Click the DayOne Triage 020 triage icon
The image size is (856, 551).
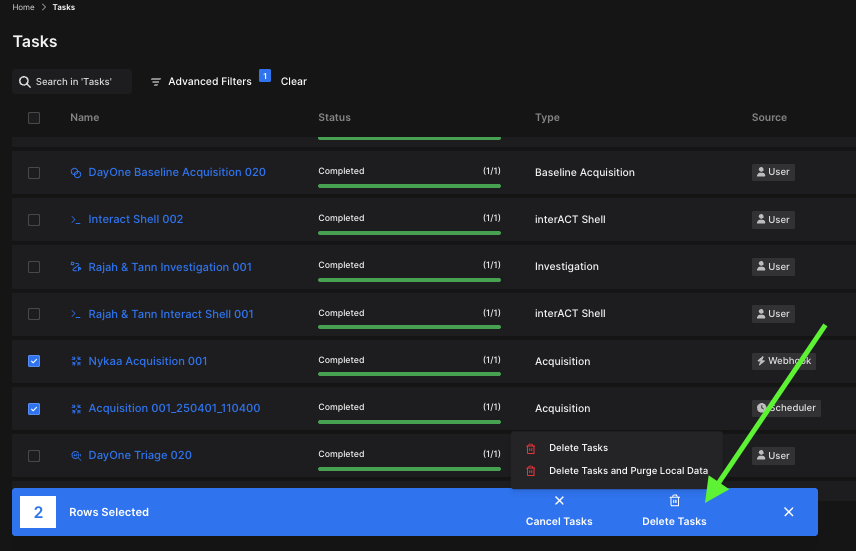tap(76, 456)
